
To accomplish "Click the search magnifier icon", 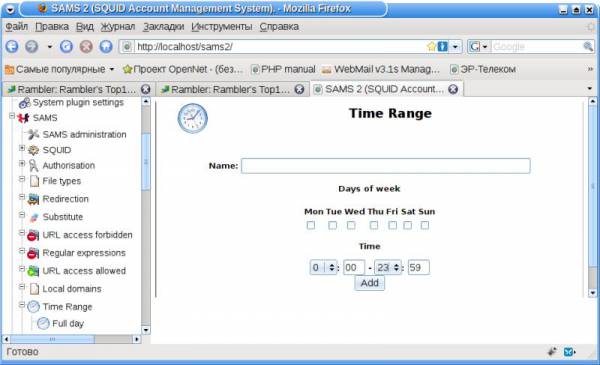I will click(588, 47).
